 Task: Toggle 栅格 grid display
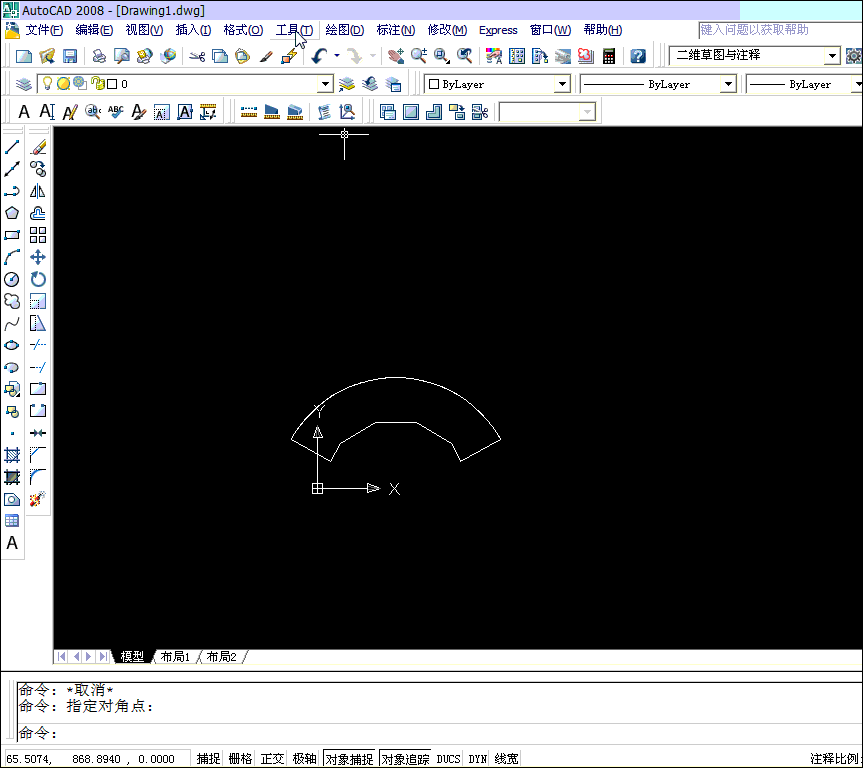pyautogui.click(x=240, y=759)
